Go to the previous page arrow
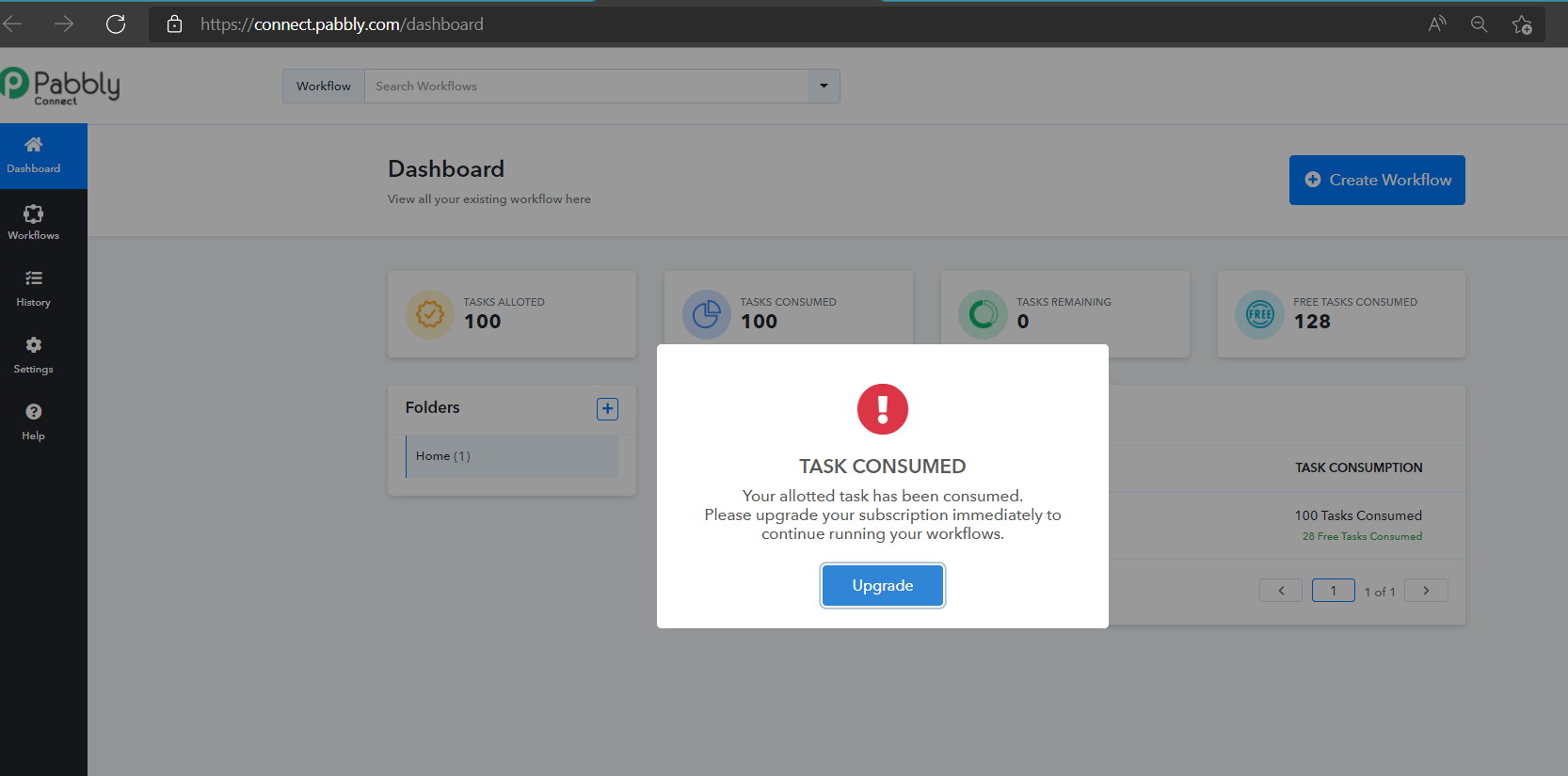Screen dimensions: 1568x776 (1281, 591)
